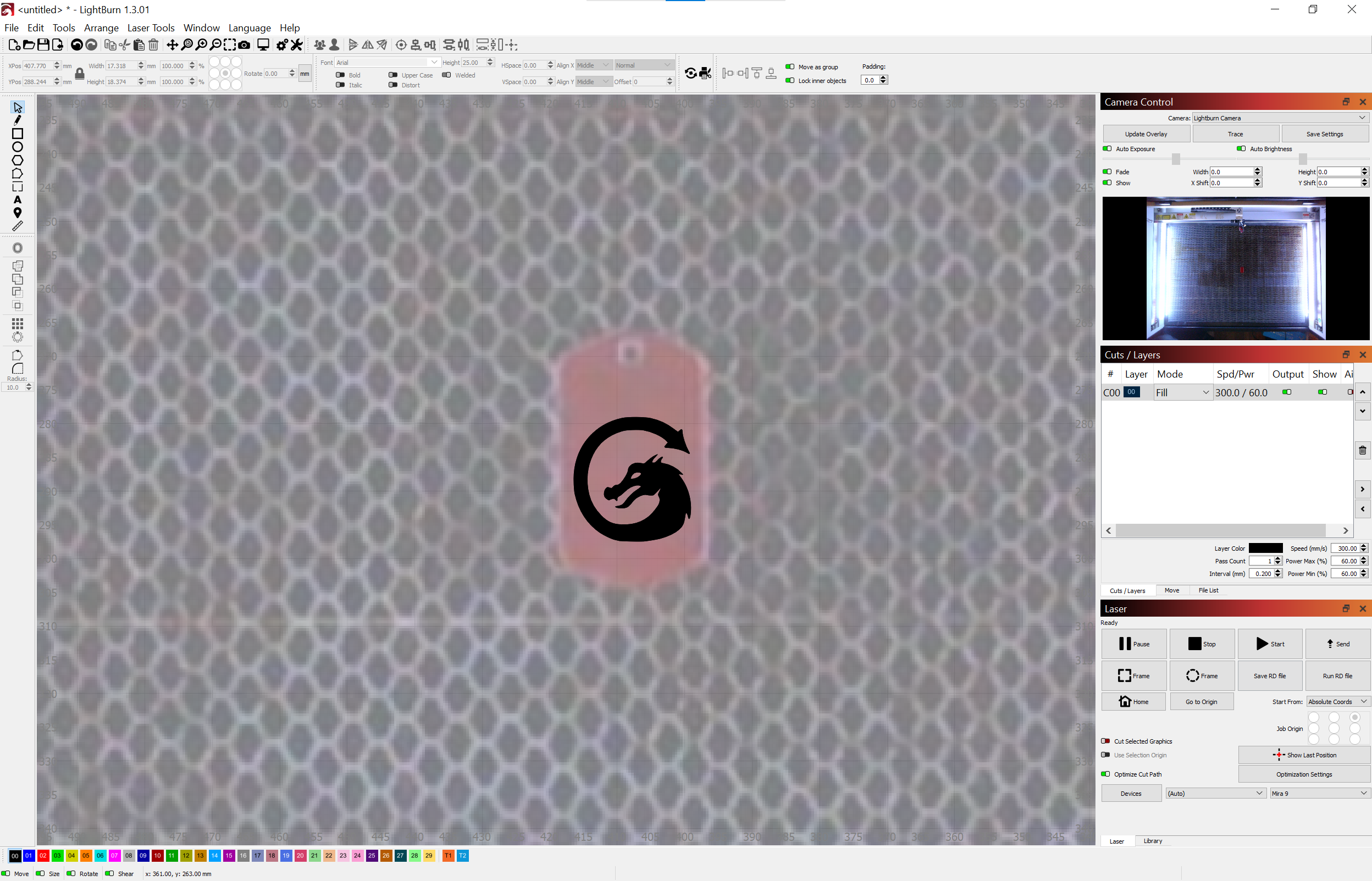Select the Draw Lines pencil tool
Viewport: 1372px width, 881px height.
point(17,120)
